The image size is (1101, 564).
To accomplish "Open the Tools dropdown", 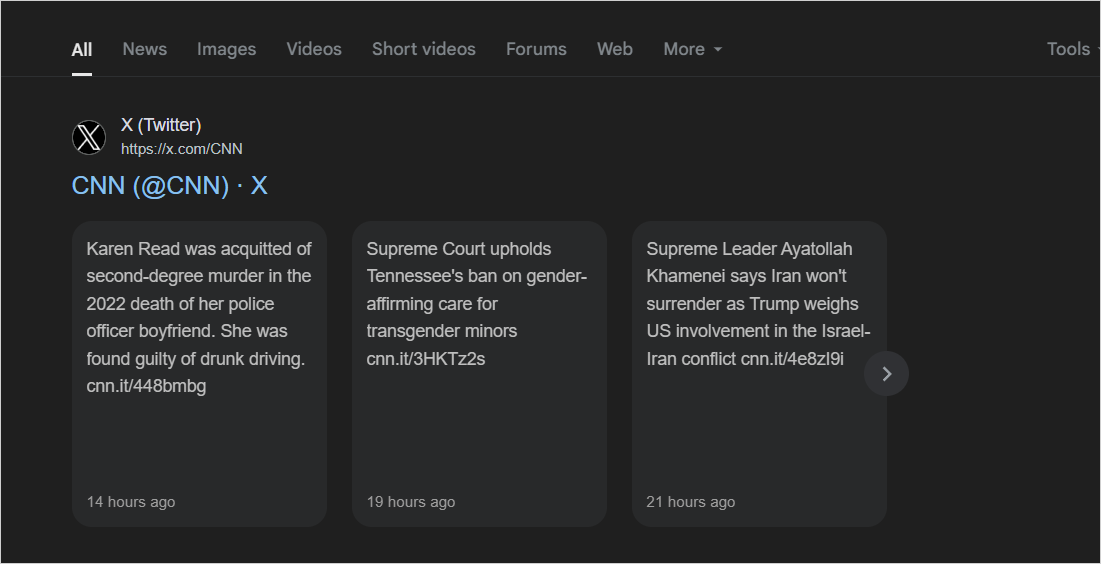I will (x=1073, y=49).
